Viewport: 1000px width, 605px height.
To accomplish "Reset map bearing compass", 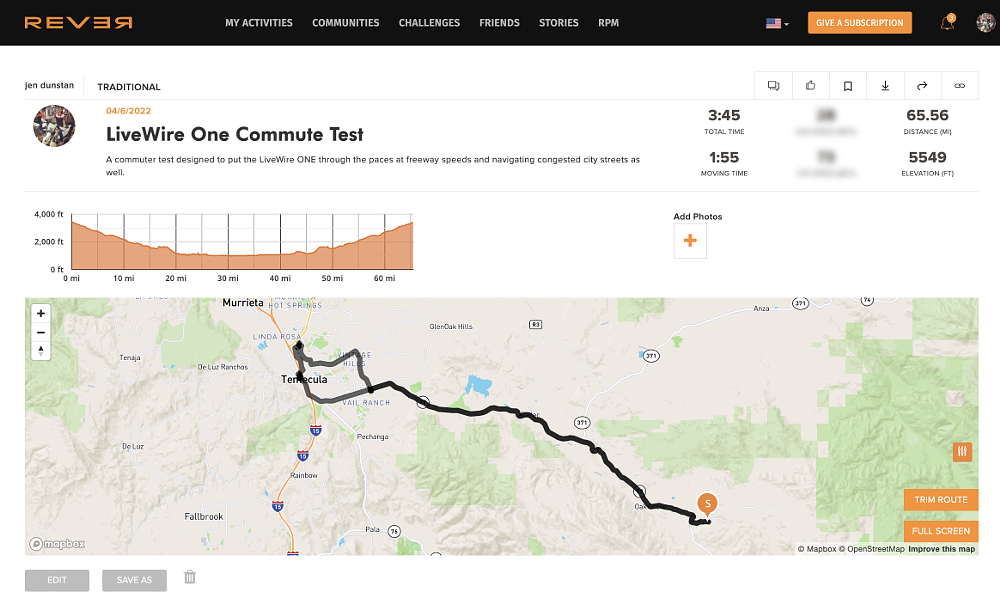I will [40, 350].
